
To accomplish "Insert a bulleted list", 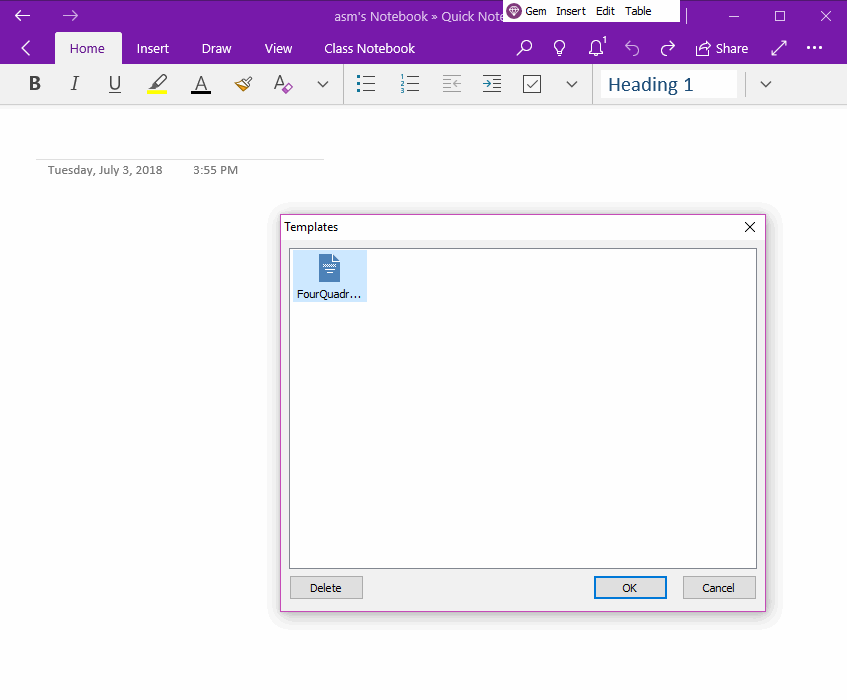I will tap(366, 84).
